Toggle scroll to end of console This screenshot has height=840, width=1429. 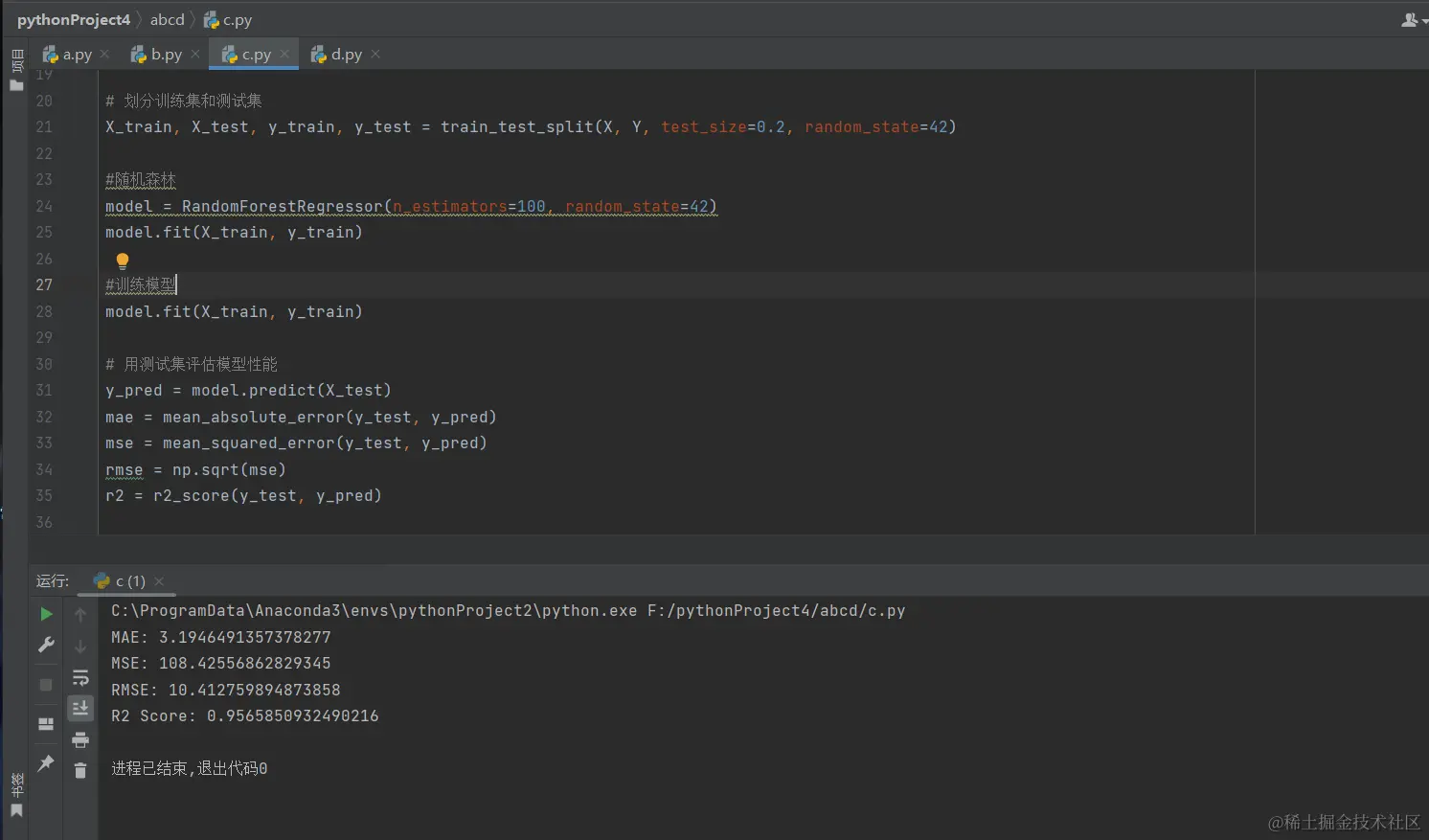[x=80, y=709]
